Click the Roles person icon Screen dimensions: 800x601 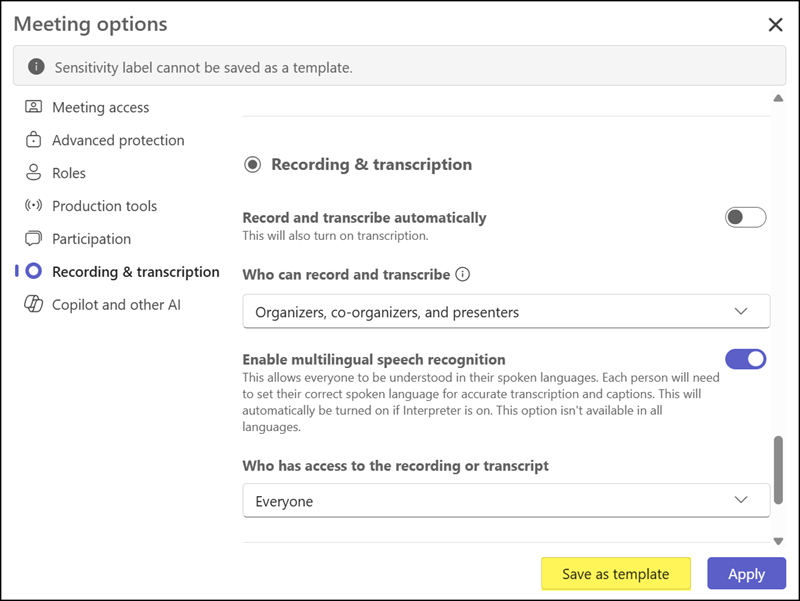pyautogui.click(x=34, y=172)
